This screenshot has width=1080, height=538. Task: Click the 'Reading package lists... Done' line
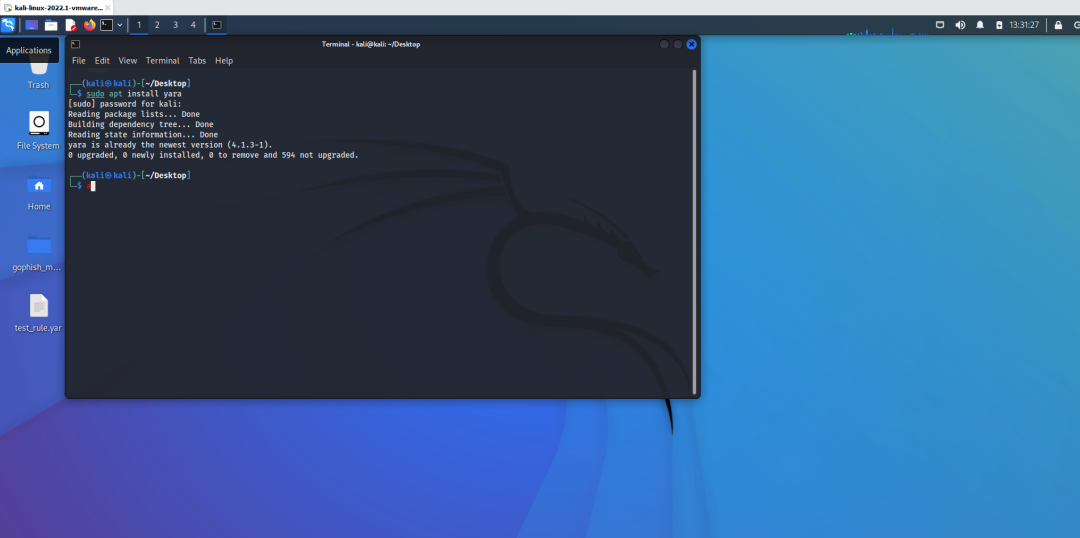(134, 114)
